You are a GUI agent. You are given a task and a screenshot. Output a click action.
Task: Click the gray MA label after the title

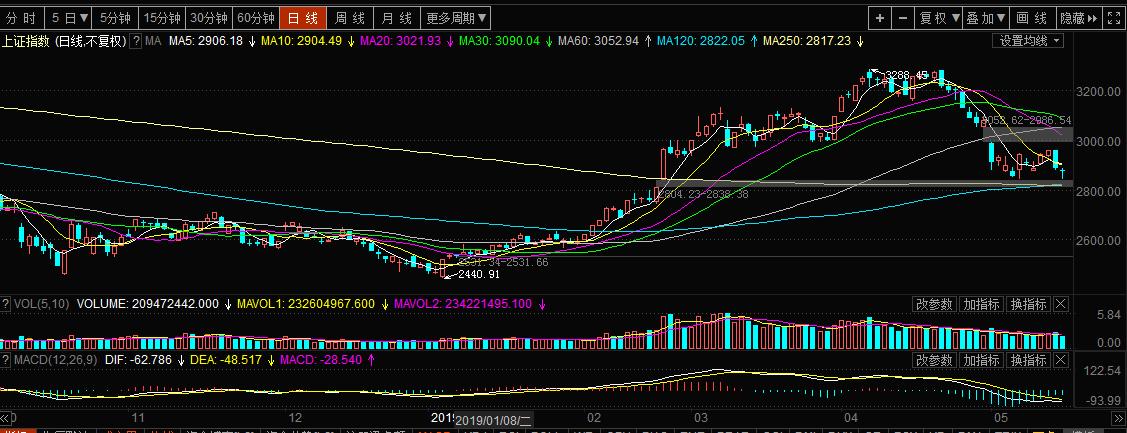point(152,42)
